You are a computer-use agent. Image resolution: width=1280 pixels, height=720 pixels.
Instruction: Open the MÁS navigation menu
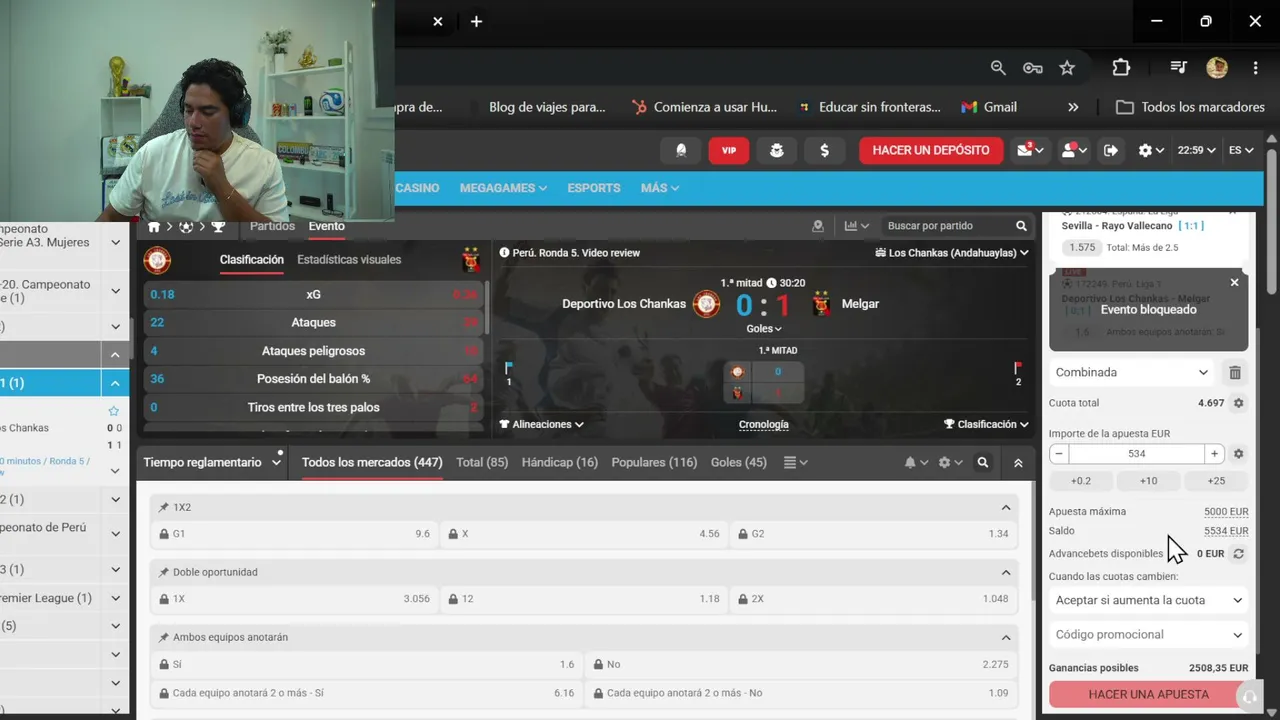(660, 188)
